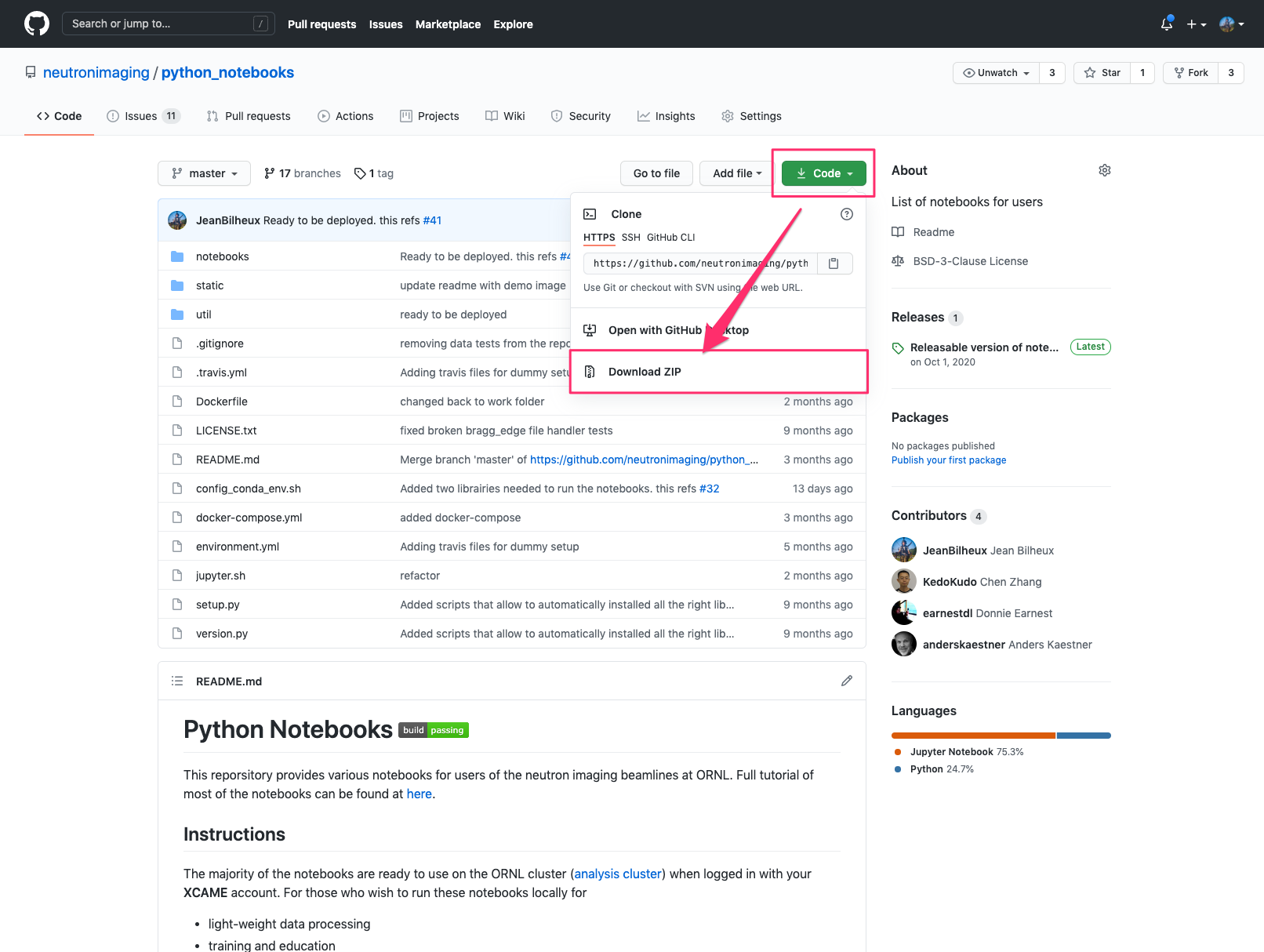Open the Add file dropdown

coord(736,173)
